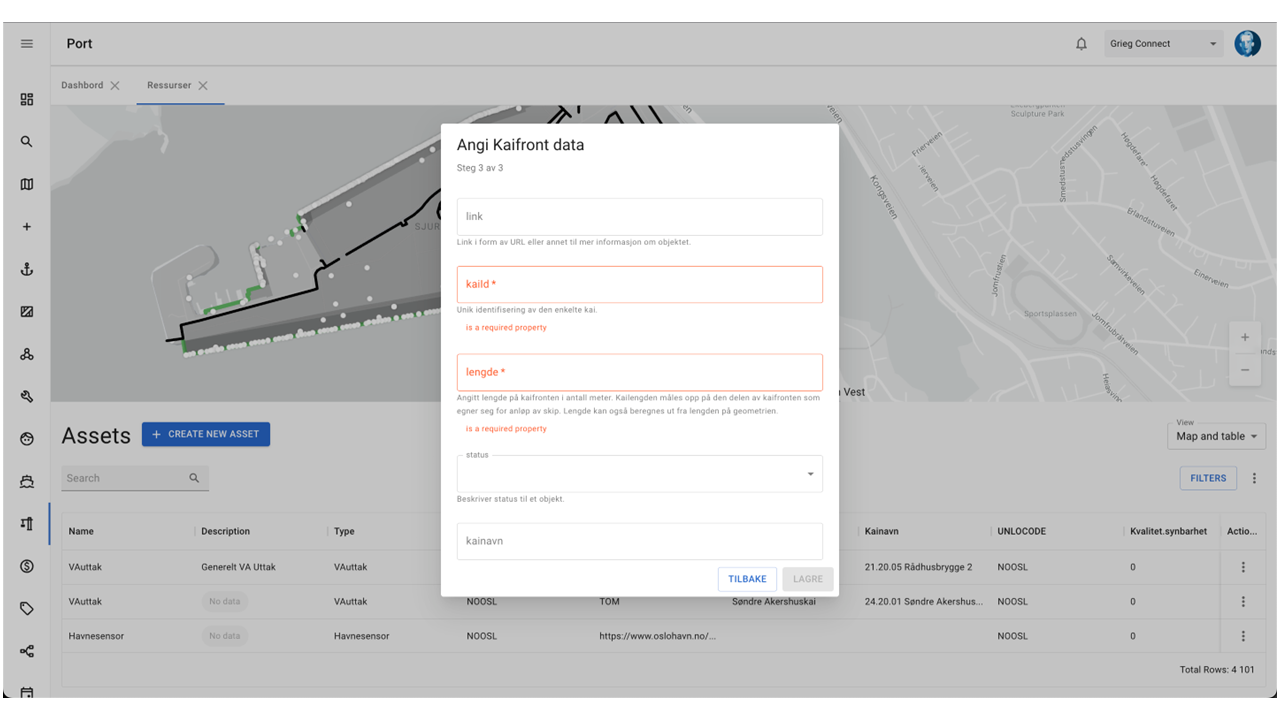Open the row actions menu for Havnesensor
The image size is (1280, 720).
click(1243, 636)
